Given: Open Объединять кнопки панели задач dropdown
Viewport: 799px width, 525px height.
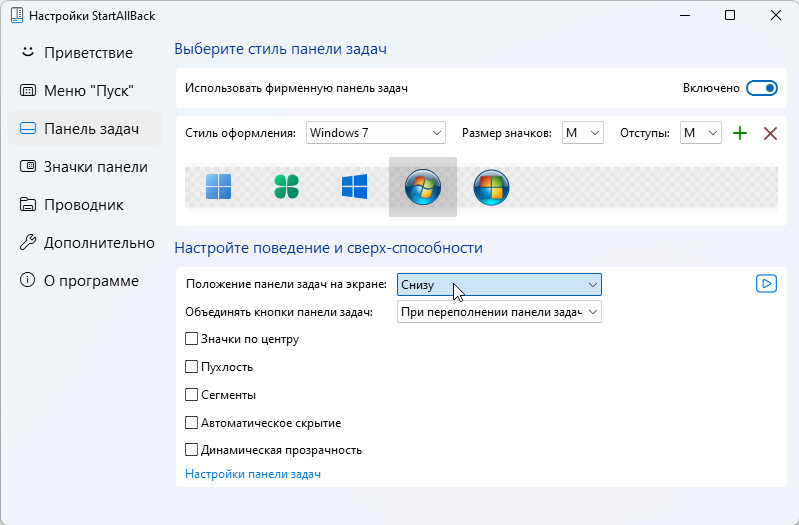Looking at the screenshot, I should click(499, 312).
